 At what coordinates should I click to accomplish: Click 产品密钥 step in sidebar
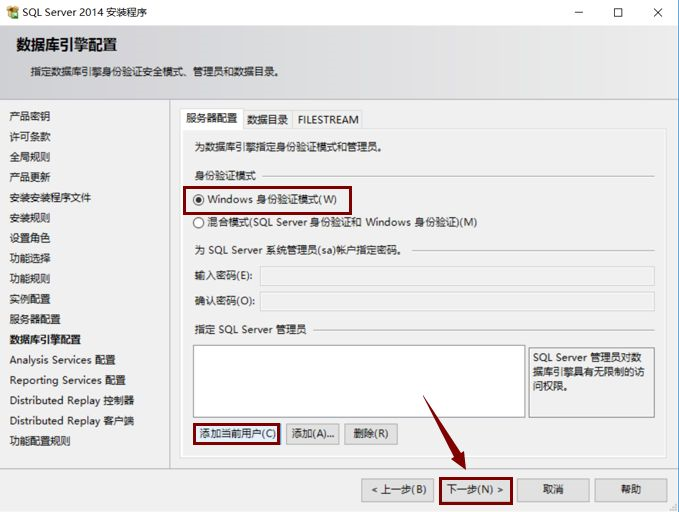(x=30, y=116)
